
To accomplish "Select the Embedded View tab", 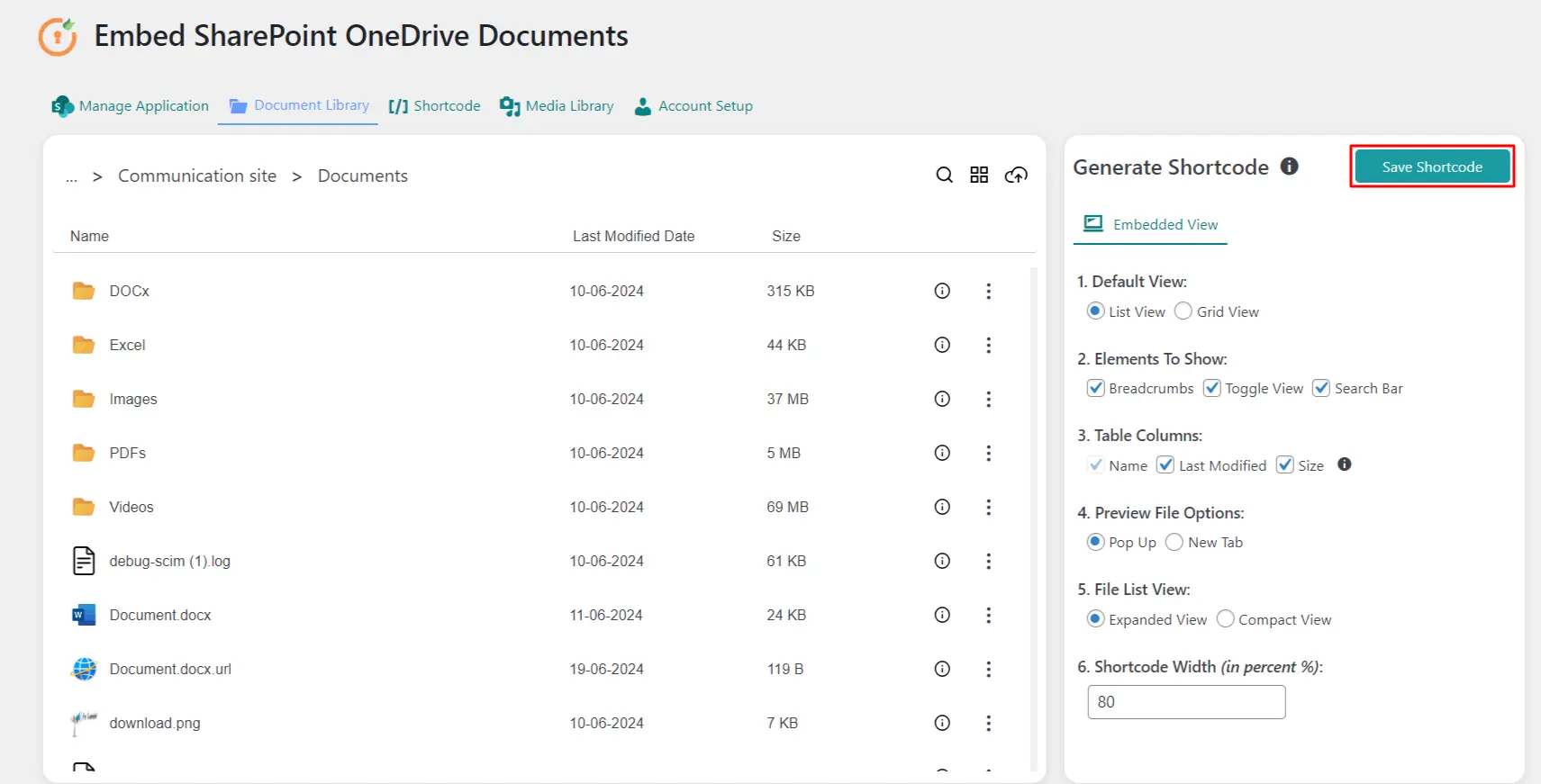I will pos(1150,224).
